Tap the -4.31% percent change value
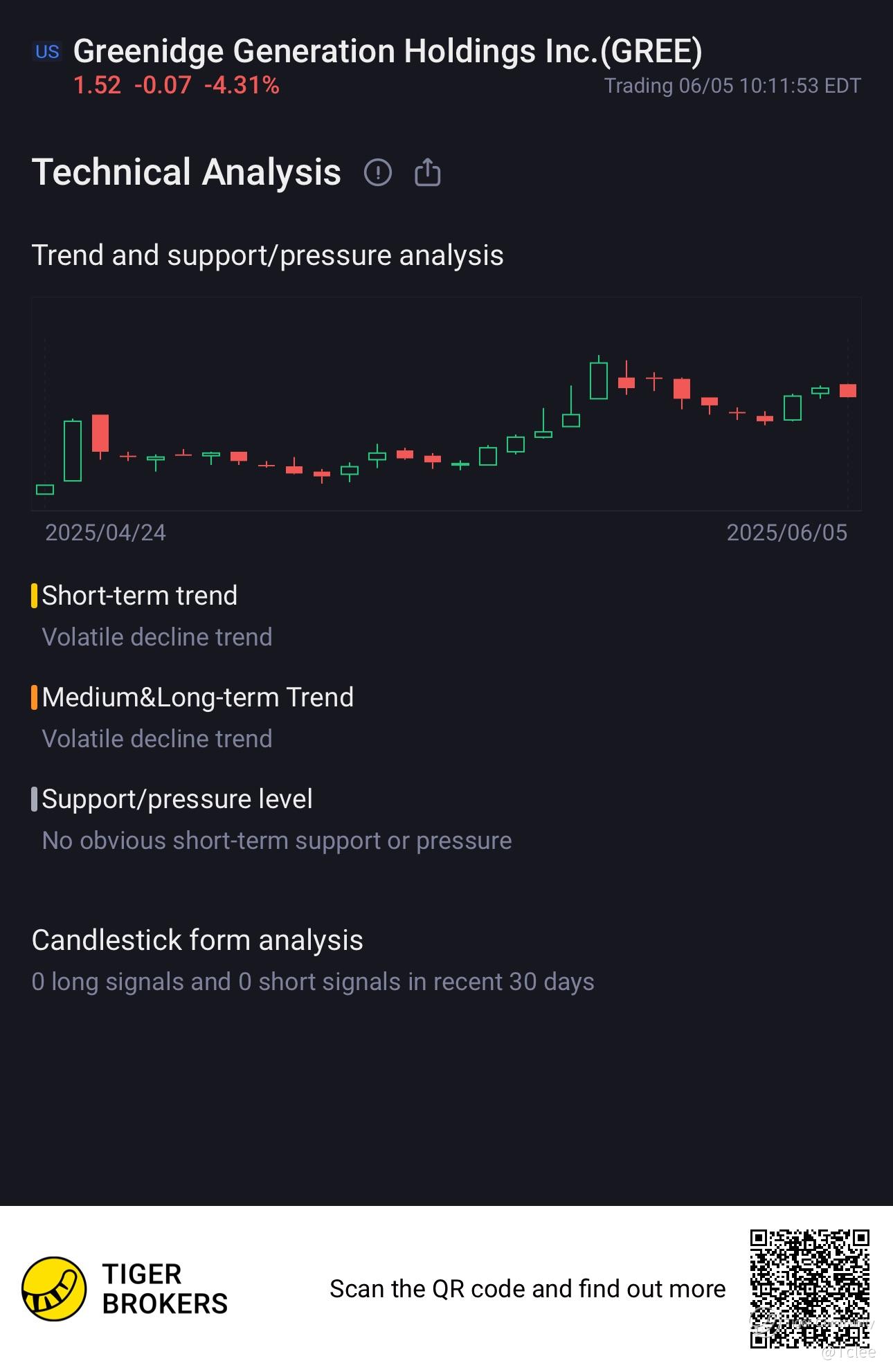This screenshot has width=893, height=1372. point(242,86)
